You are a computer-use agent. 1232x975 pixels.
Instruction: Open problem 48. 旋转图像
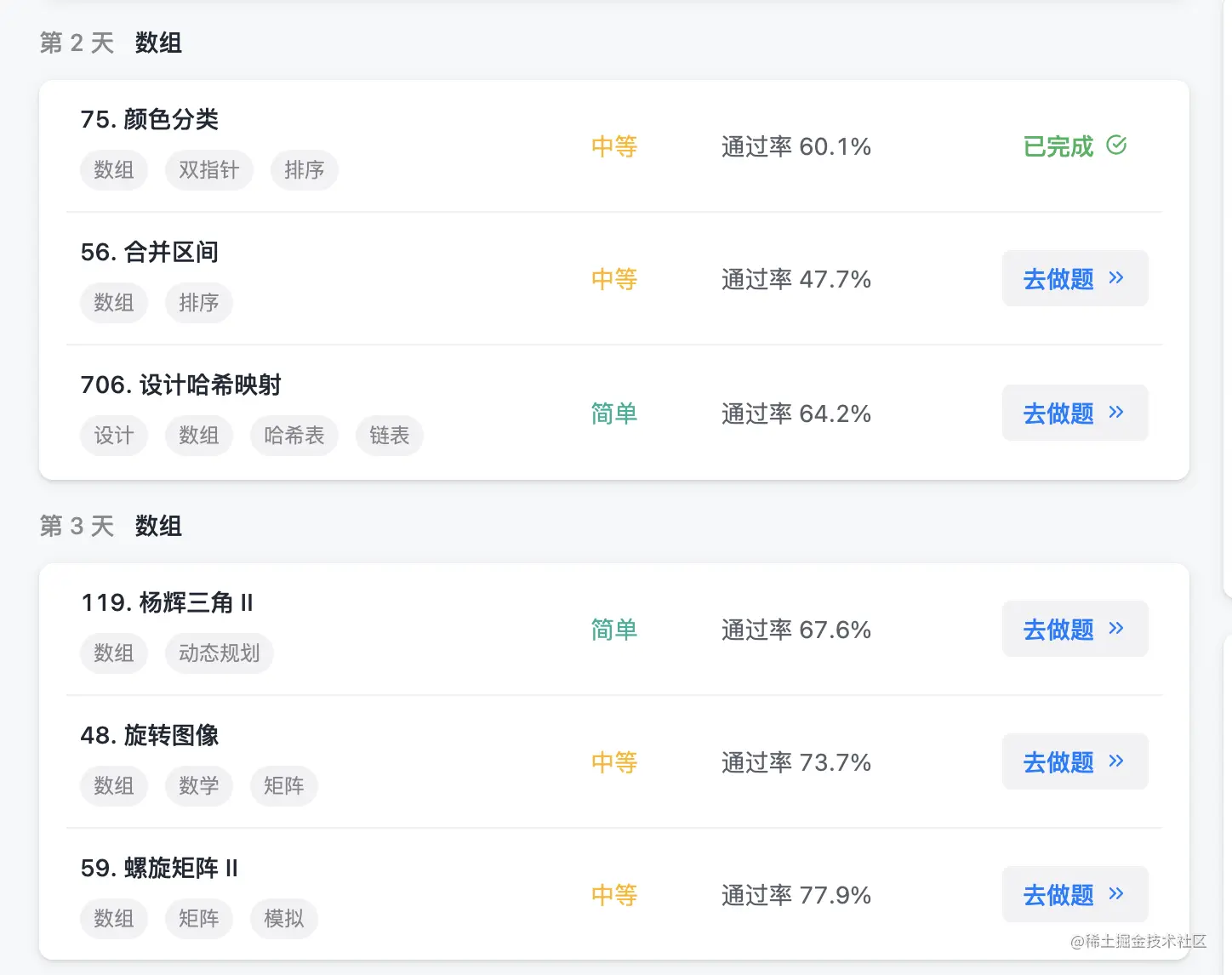150,735
